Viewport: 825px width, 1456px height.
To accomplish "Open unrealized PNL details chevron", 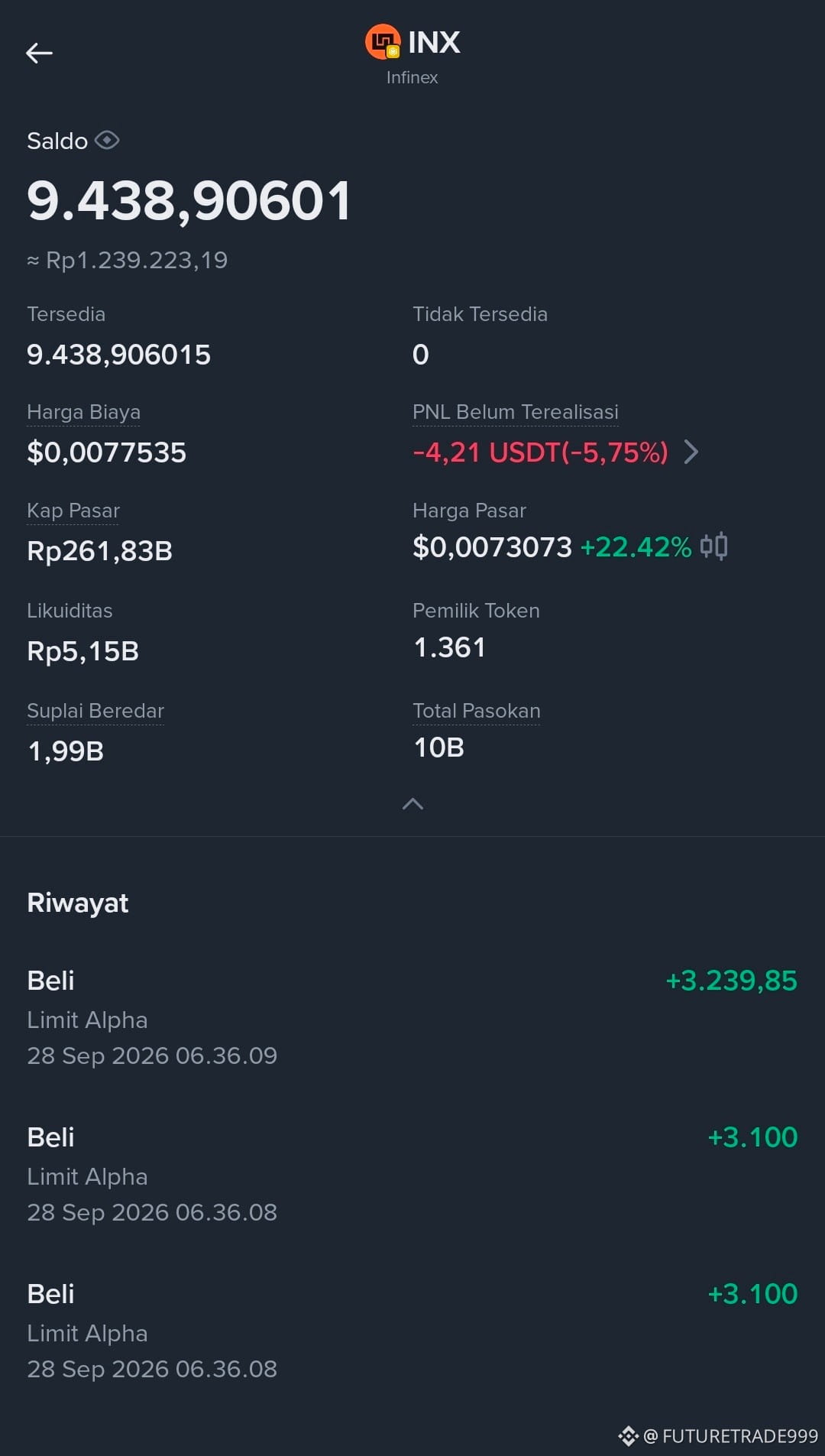I will (x=691, y=452).
